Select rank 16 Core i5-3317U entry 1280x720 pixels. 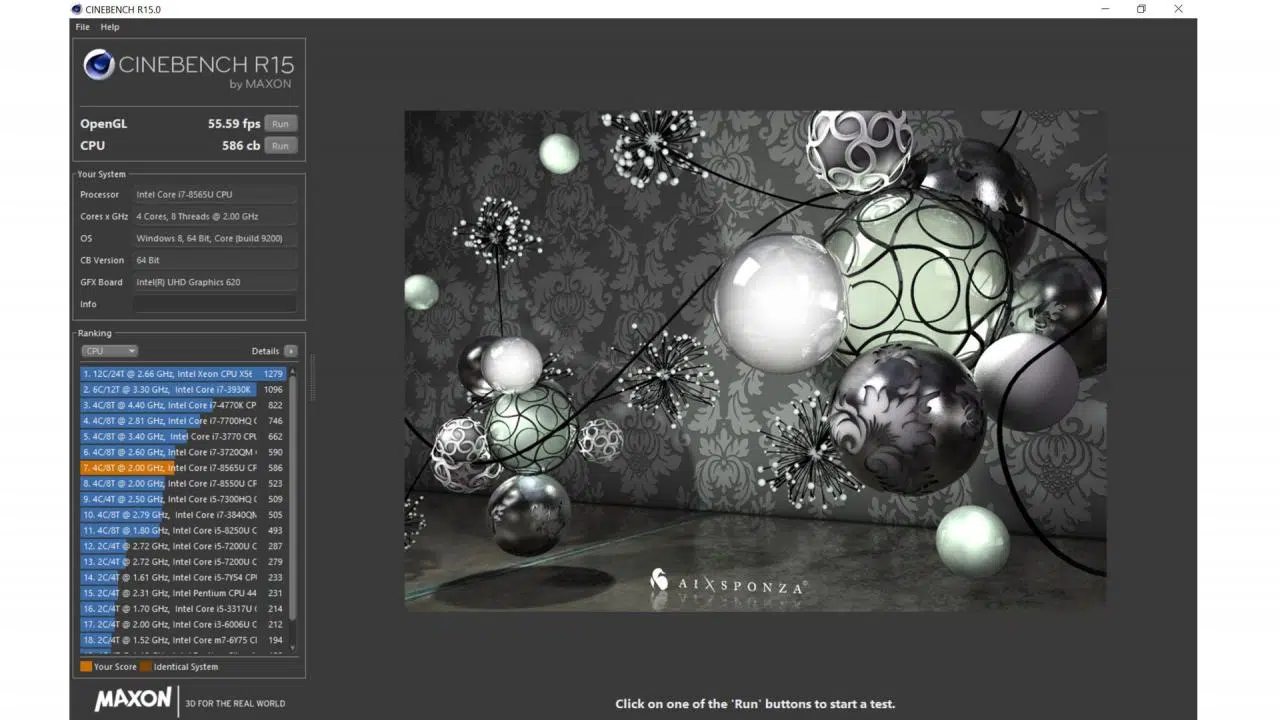[x=184, y=609]
